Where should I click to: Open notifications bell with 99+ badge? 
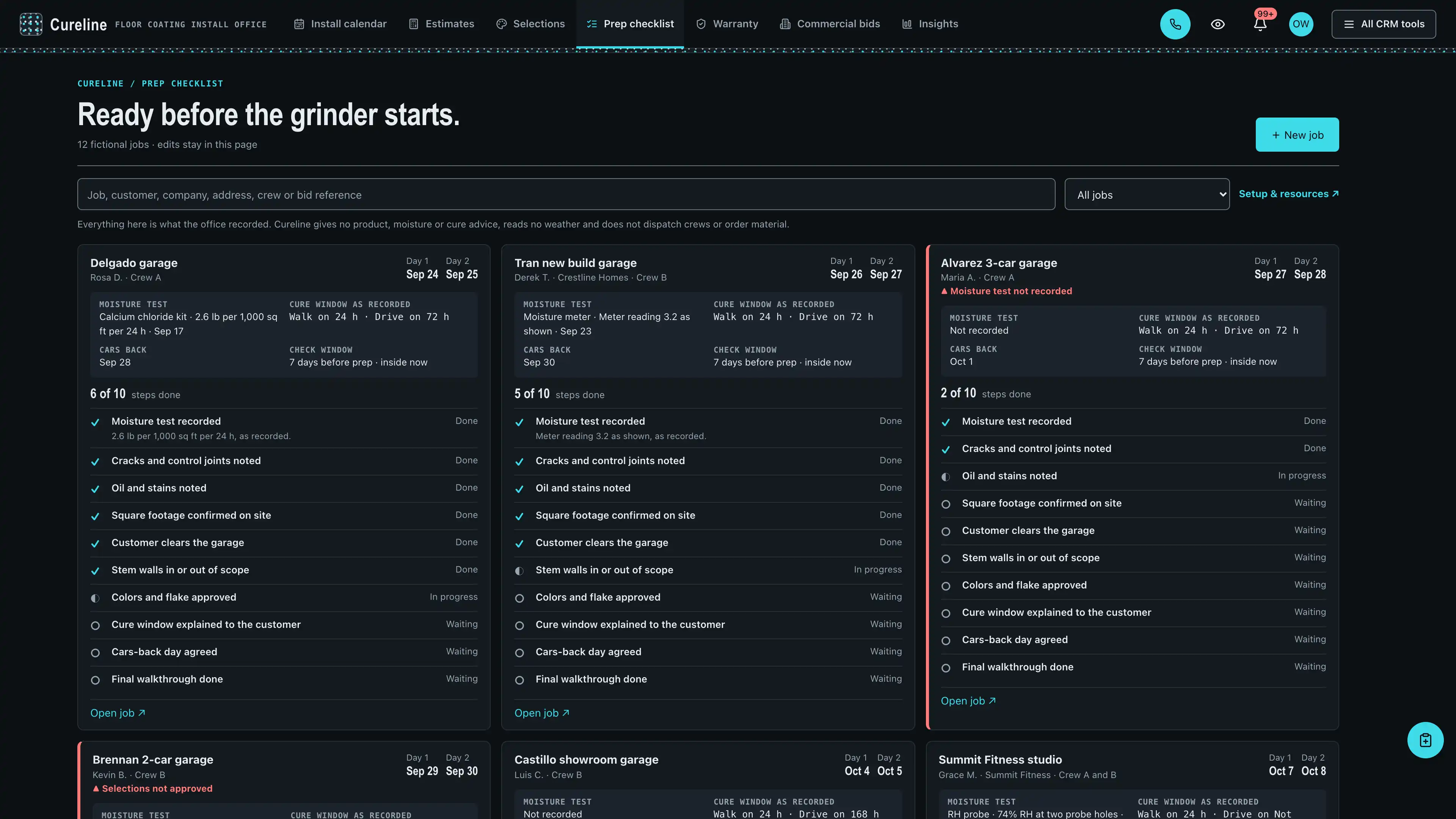1260,24
